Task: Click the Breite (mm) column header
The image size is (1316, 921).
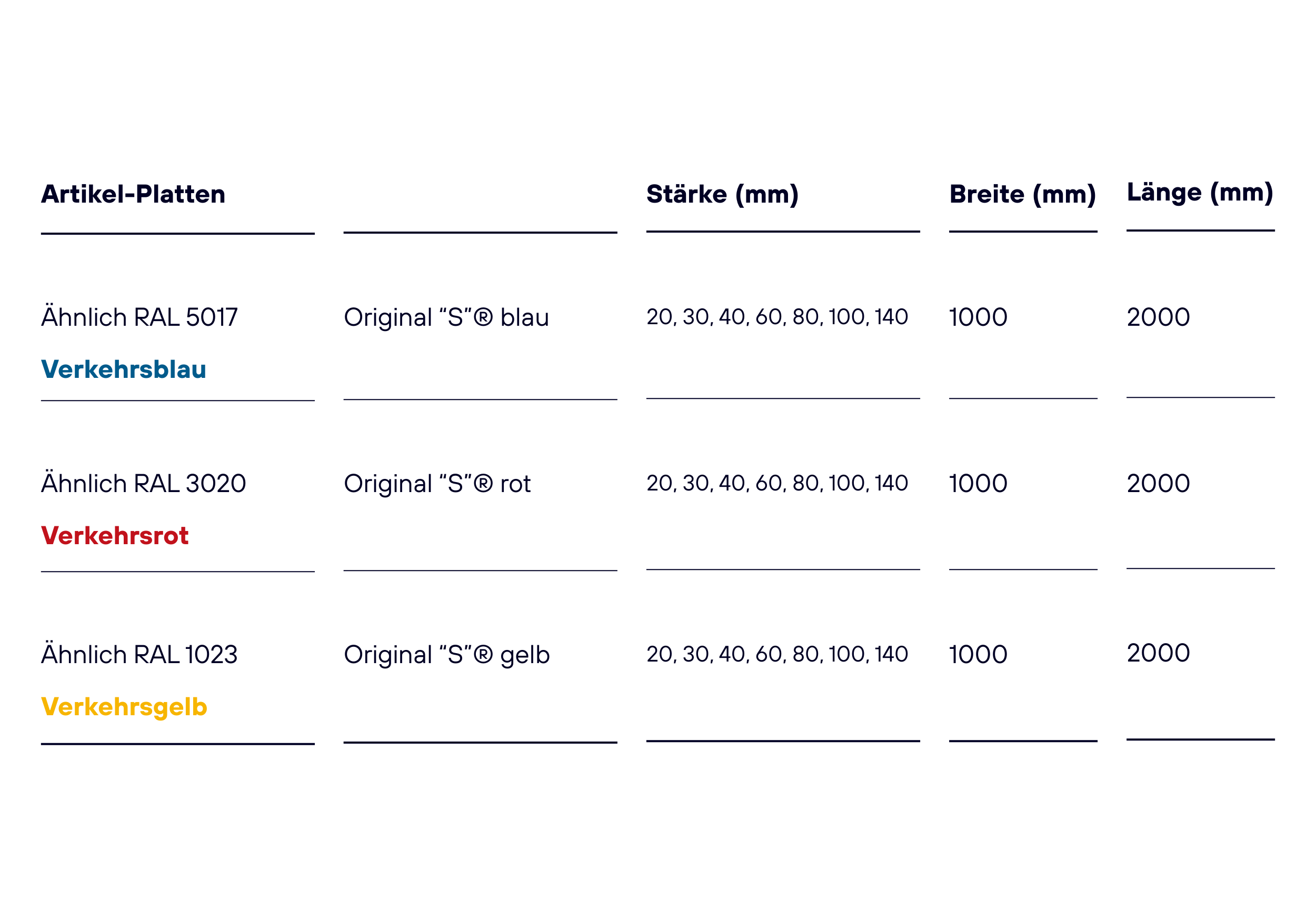Action: (x=1023, y=195)
